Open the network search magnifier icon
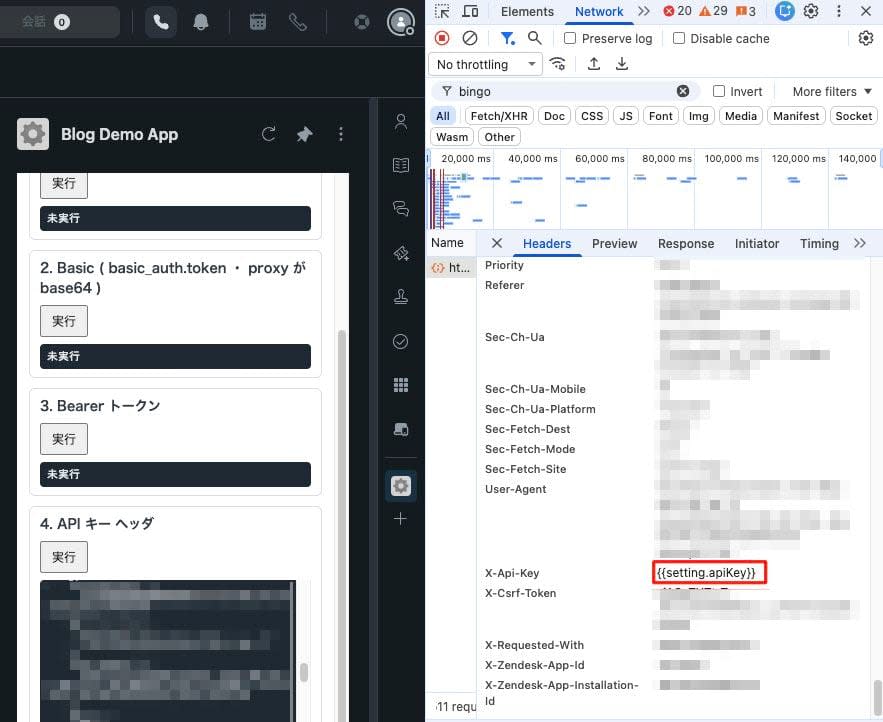 tap(534, 38)
